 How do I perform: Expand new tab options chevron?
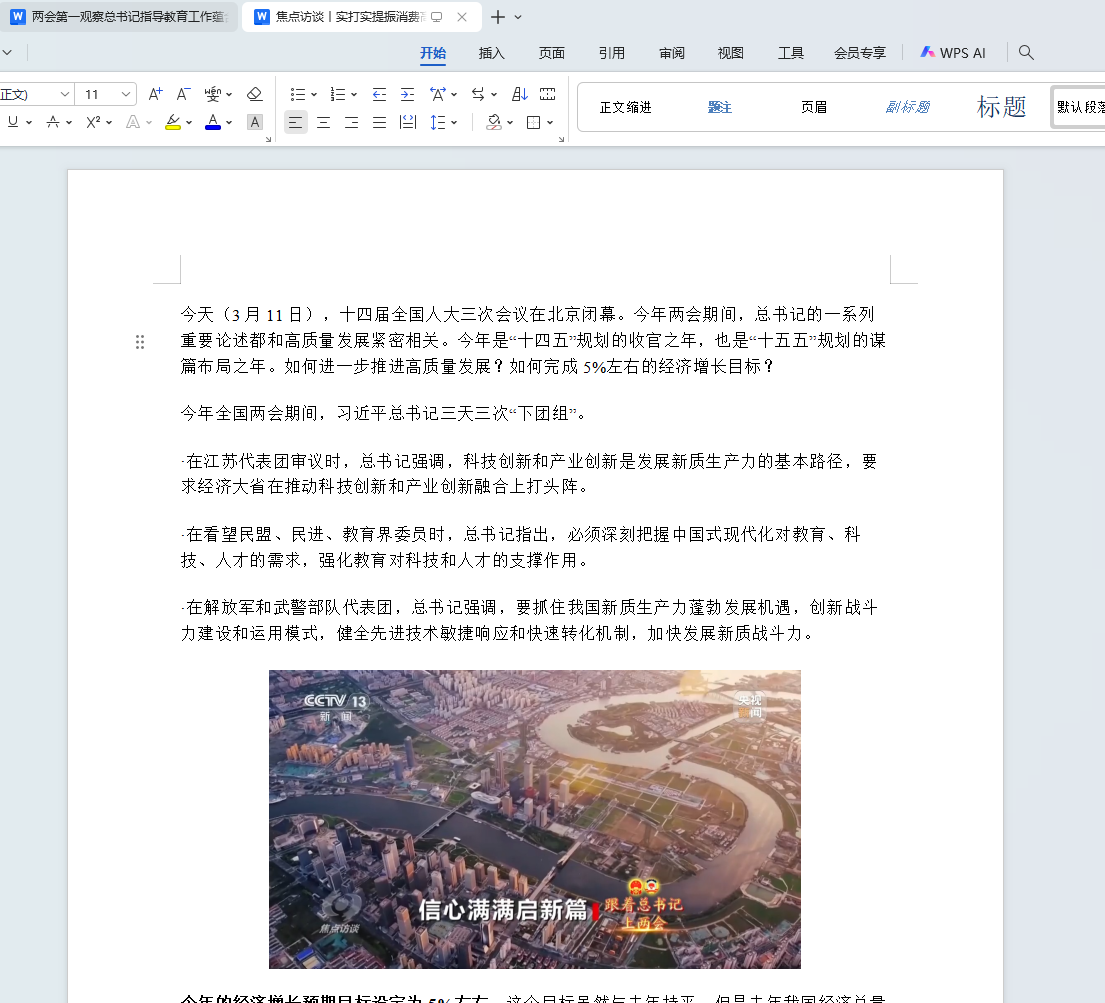point(518,17)
